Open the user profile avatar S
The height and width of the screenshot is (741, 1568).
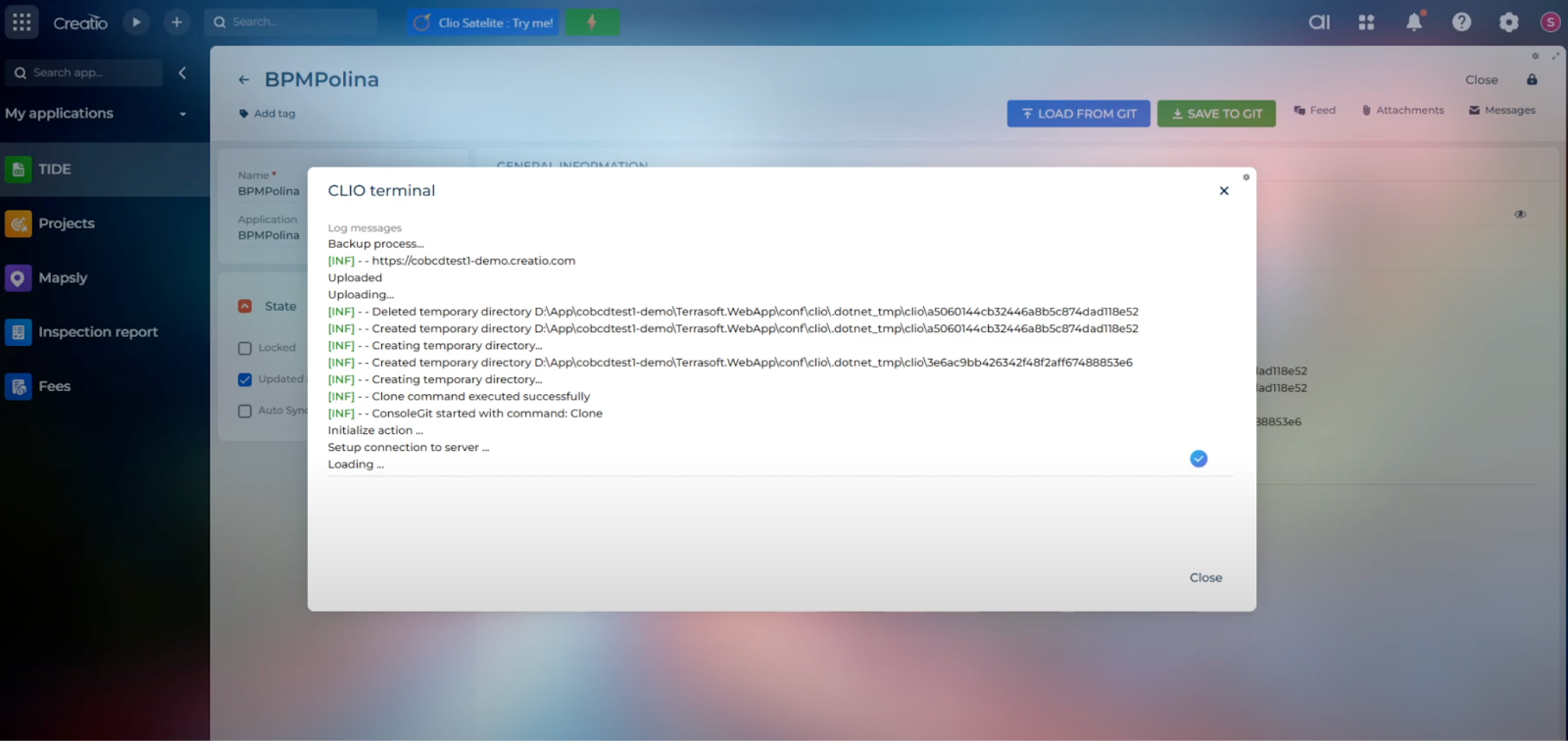(x=1550, y=22)
